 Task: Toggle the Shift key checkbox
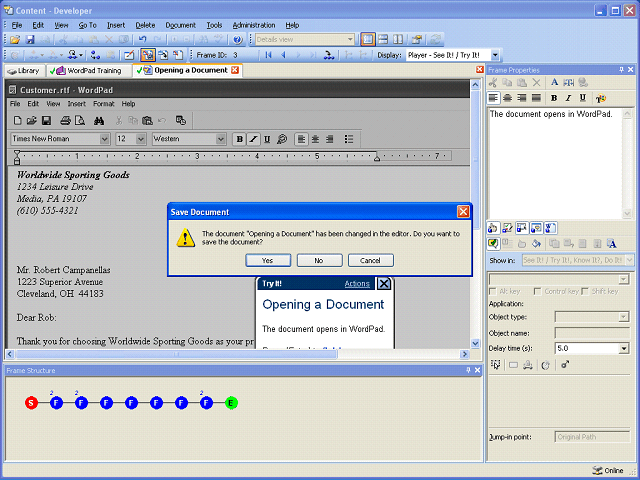(585, 291)
